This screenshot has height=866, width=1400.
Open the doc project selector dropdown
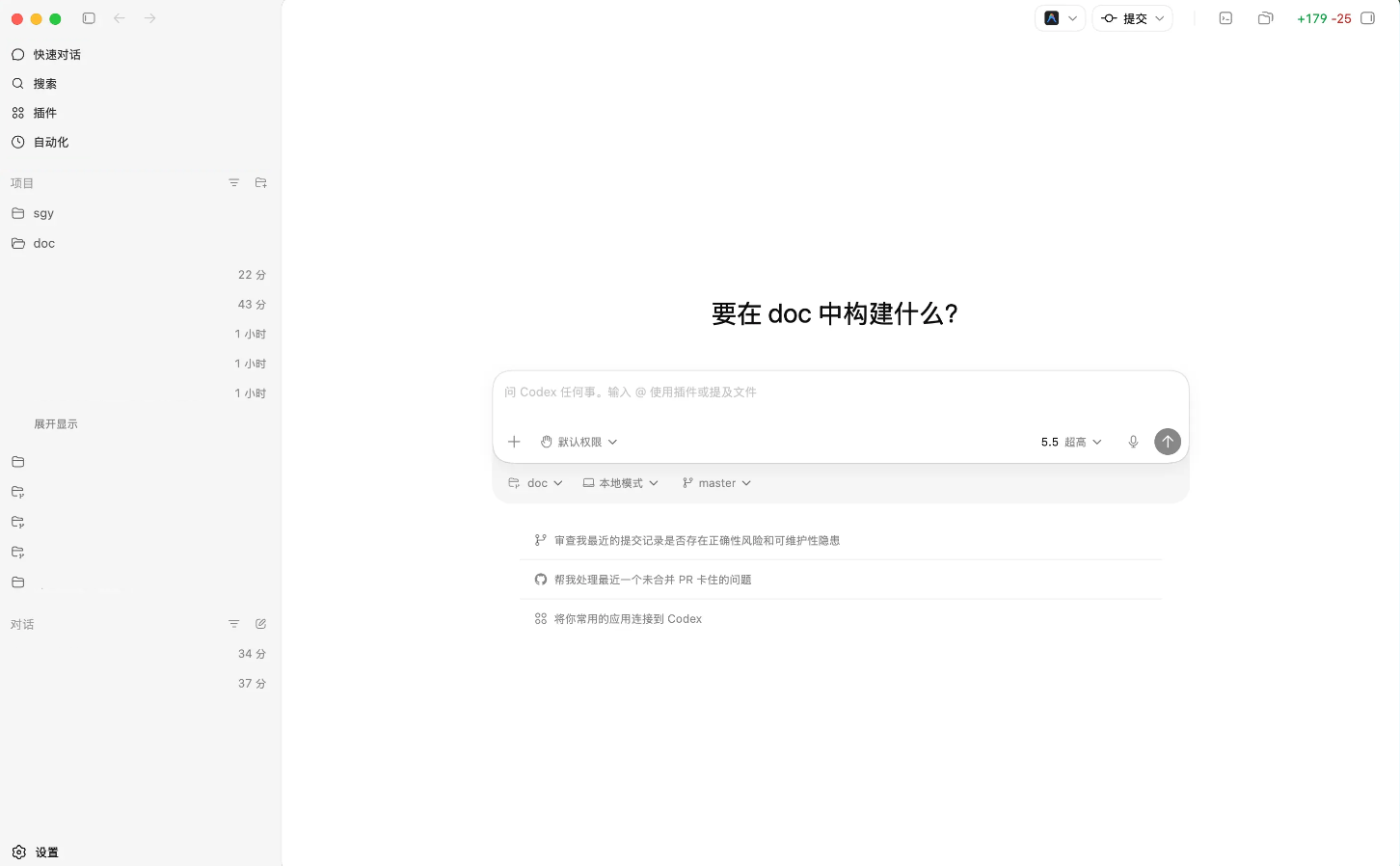tap(535, 483)
